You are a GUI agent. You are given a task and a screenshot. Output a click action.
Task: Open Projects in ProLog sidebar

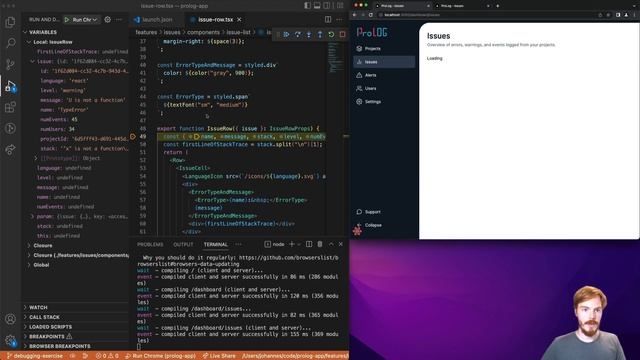(384, 49)
